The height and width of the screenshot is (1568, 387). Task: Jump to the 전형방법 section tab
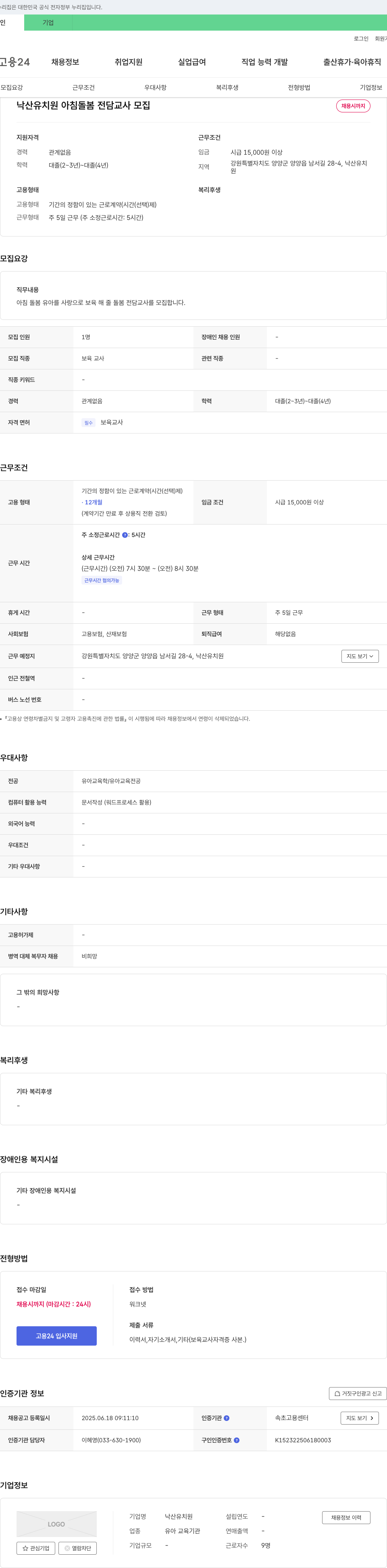[x=299, y=88]
